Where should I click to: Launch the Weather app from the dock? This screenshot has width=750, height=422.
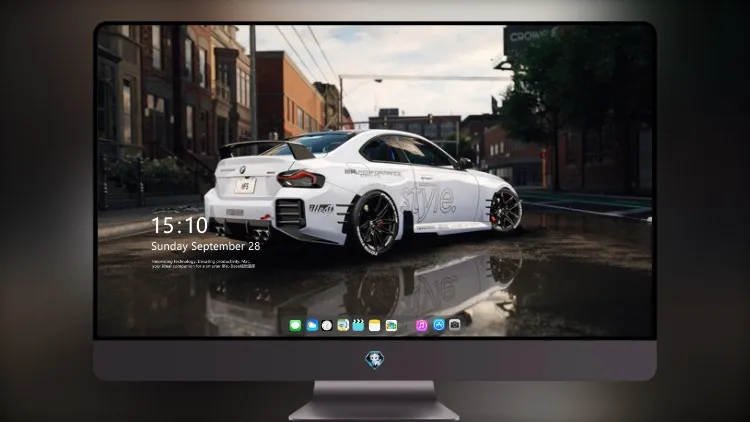tap(311, 326)
